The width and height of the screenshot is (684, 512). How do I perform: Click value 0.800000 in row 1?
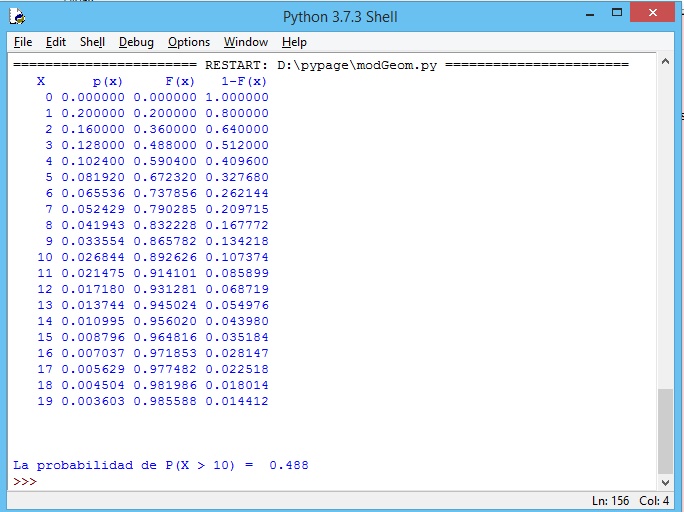point(237,113)
